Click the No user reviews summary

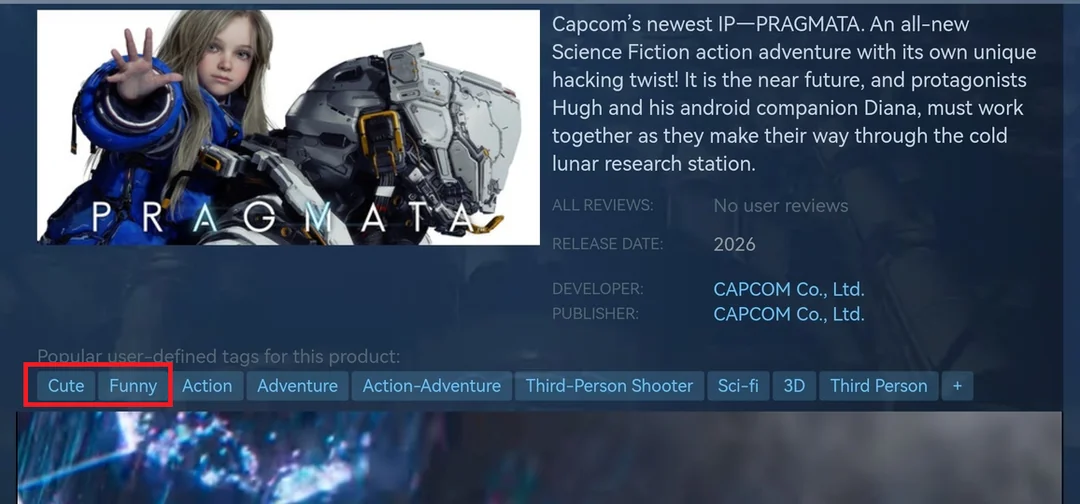(x=780, y=205)
